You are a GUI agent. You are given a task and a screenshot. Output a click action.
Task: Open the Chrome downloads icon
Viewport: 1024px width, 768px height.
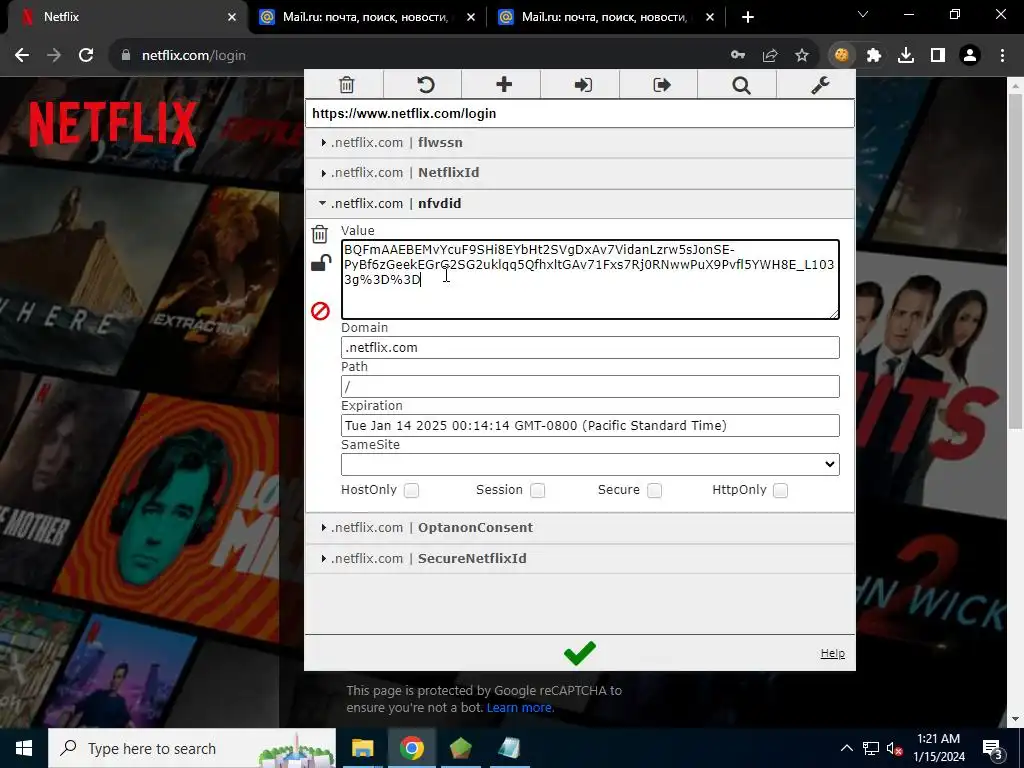906,56
